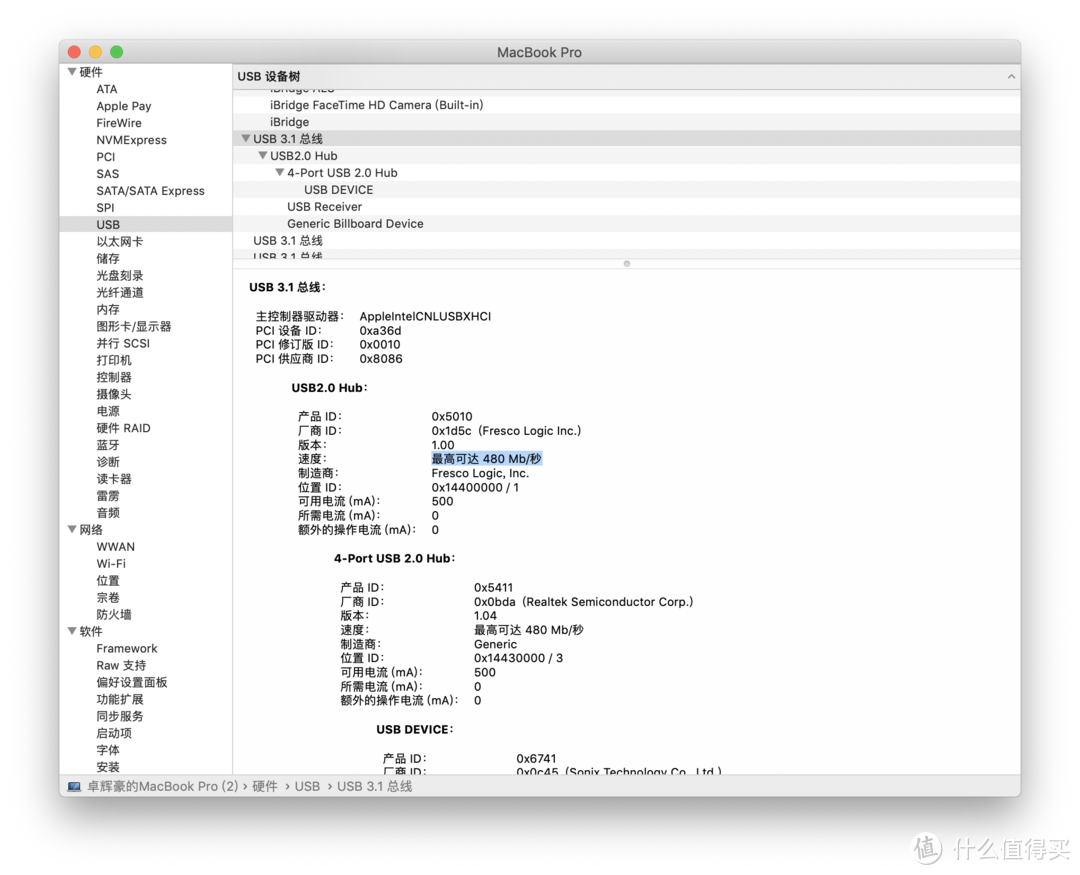Collapse the 4-Port USB 2.0 Hub node

click(280, 173)
